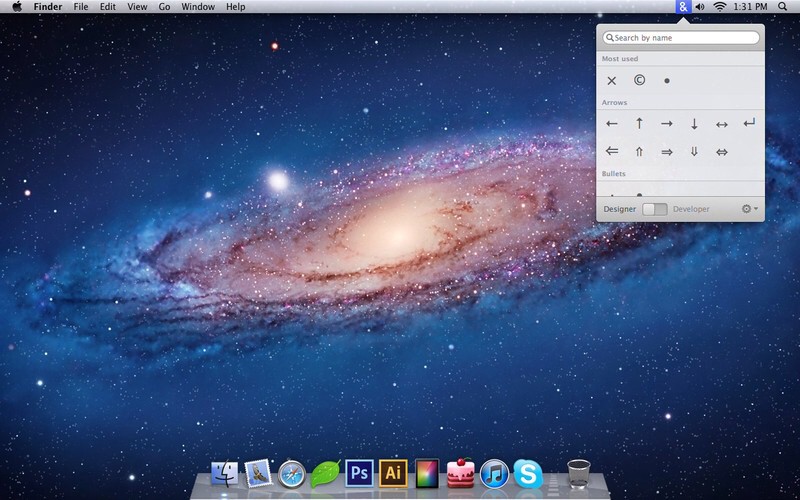The width and height of the screenshot is (800, 500).
Task: Toggle the Designer/Developer switch
Action: 655,209
